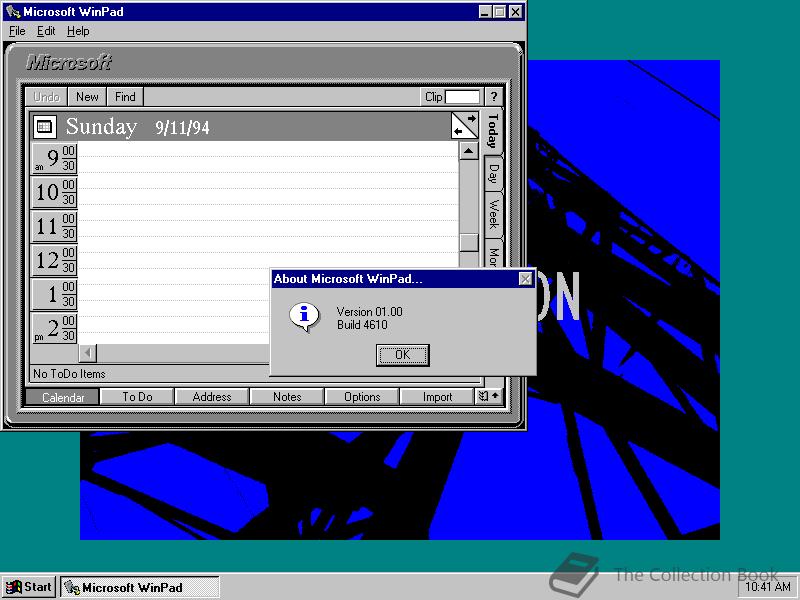800x600 pixels.
Task: Open the Help menu
Action: tap(78, 31)
